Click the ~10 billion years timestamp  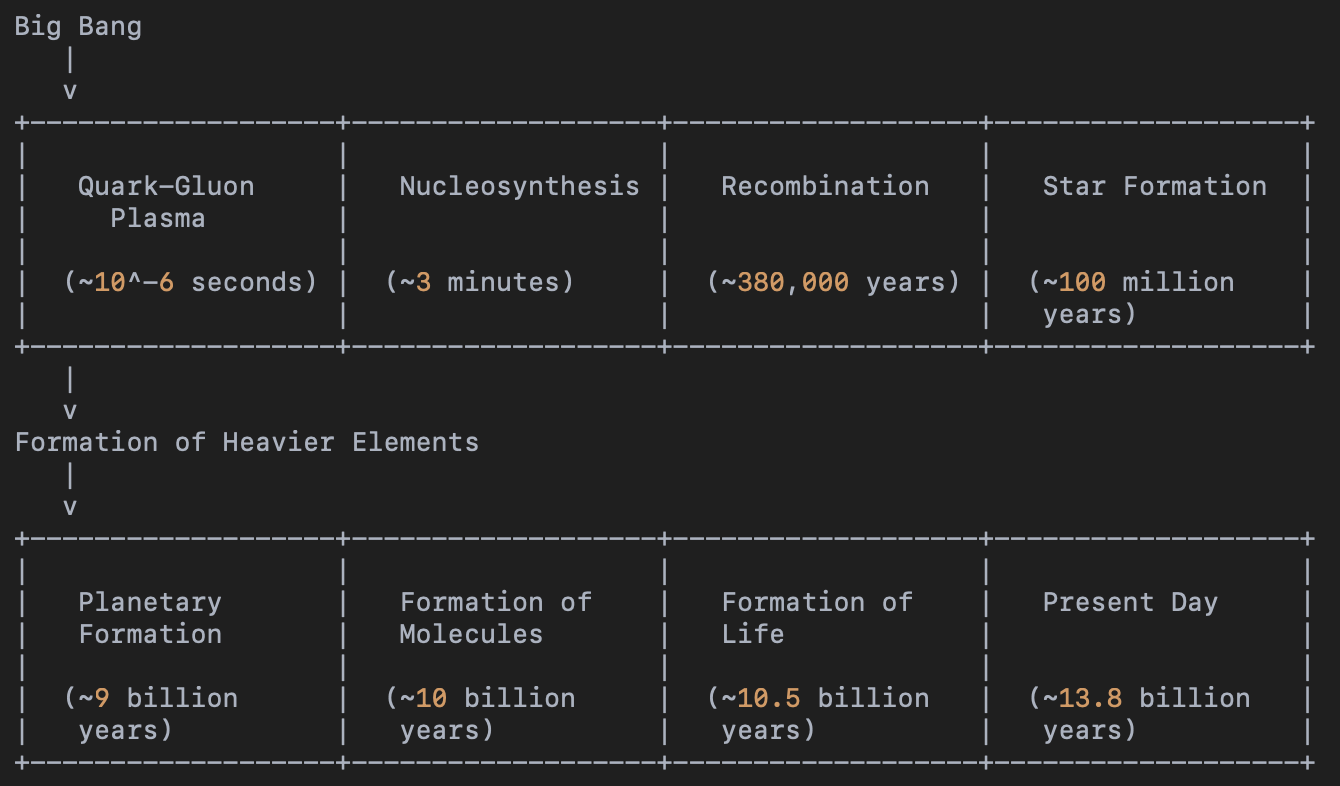[x=480, y=713]
